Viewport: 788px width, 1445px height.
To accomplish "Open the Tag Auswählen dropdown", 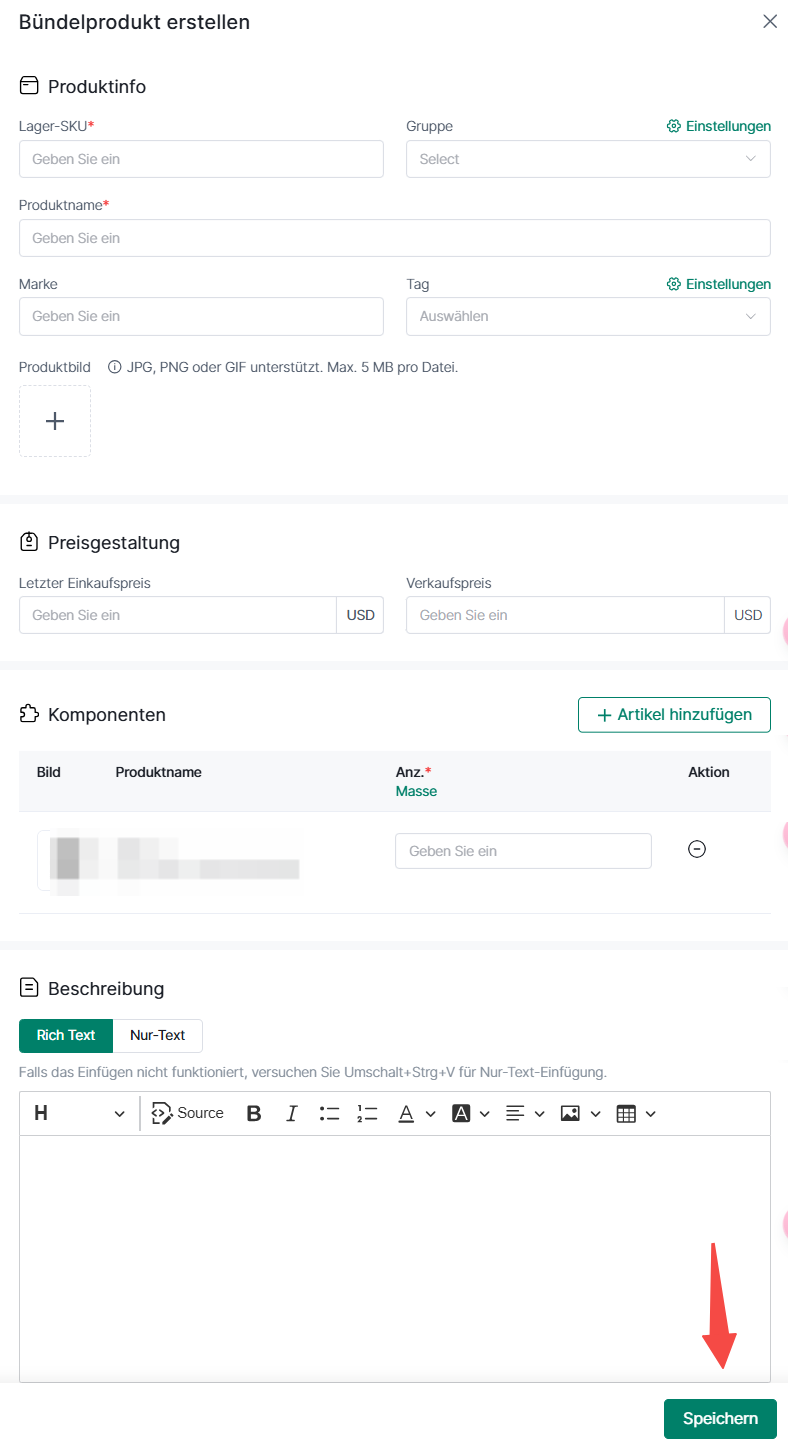I will pos(588,316).
